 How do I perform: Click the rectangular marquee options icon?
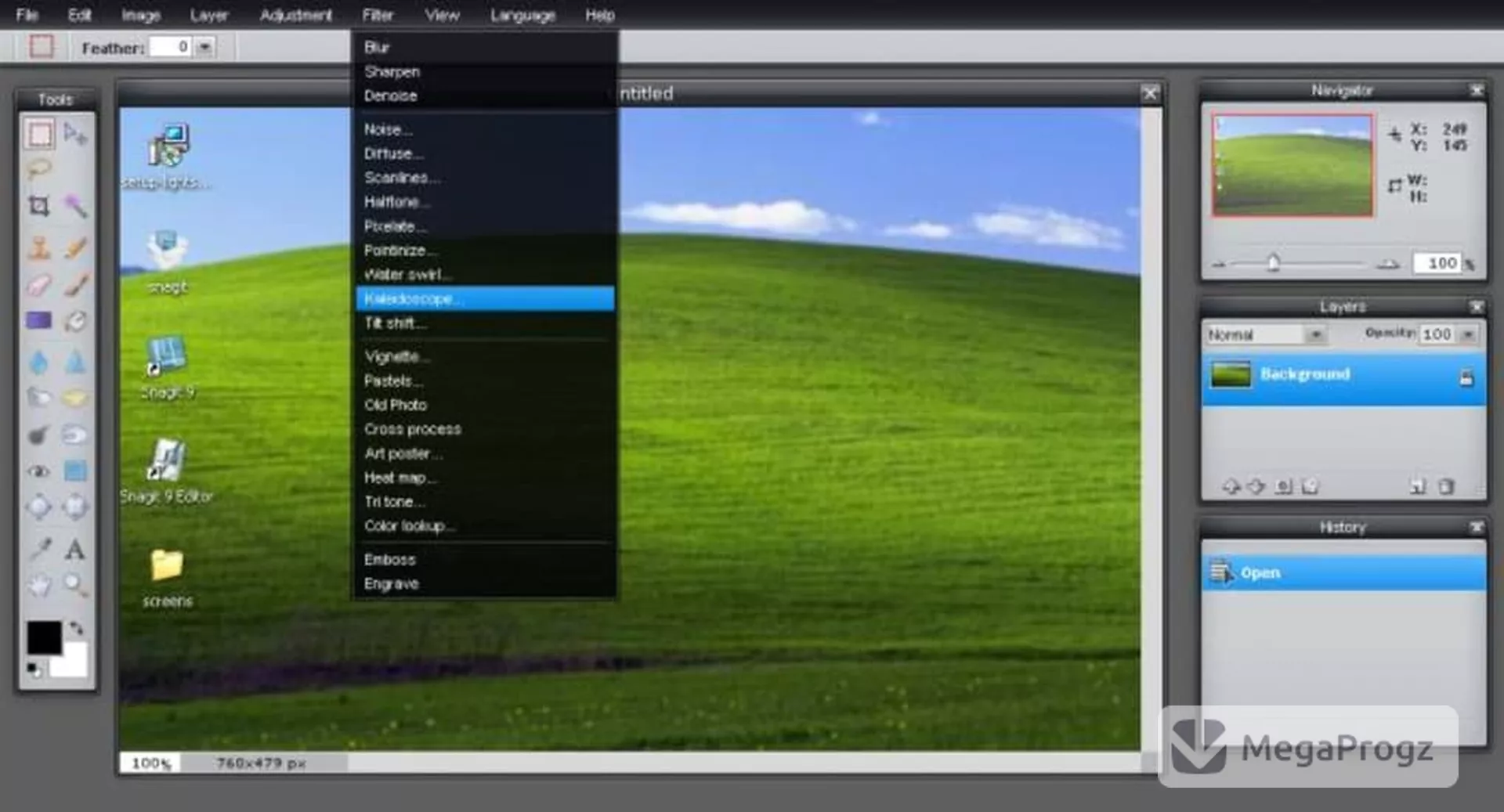pyautogui.click(x=42, y=47)
